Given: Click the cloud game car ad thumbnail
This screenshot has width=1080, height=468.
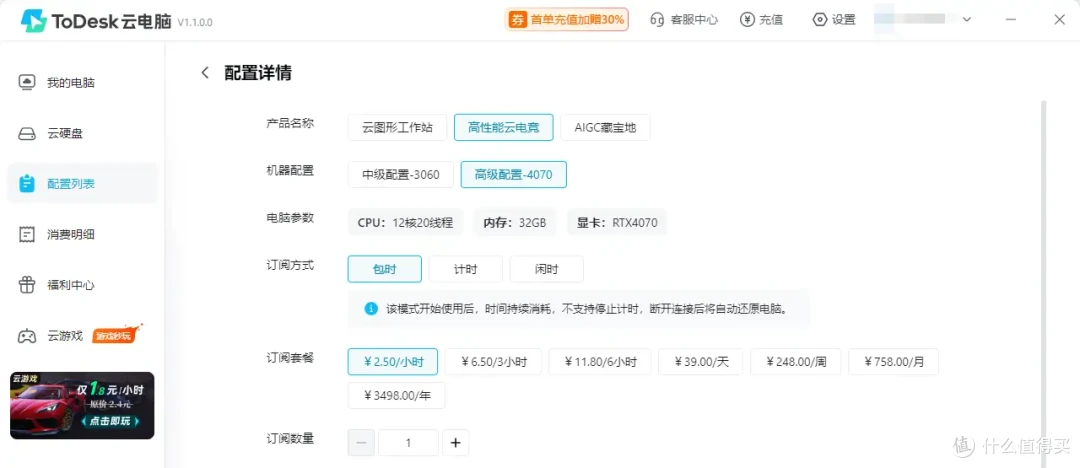Looking at the screenshot, I should [82, 405].
